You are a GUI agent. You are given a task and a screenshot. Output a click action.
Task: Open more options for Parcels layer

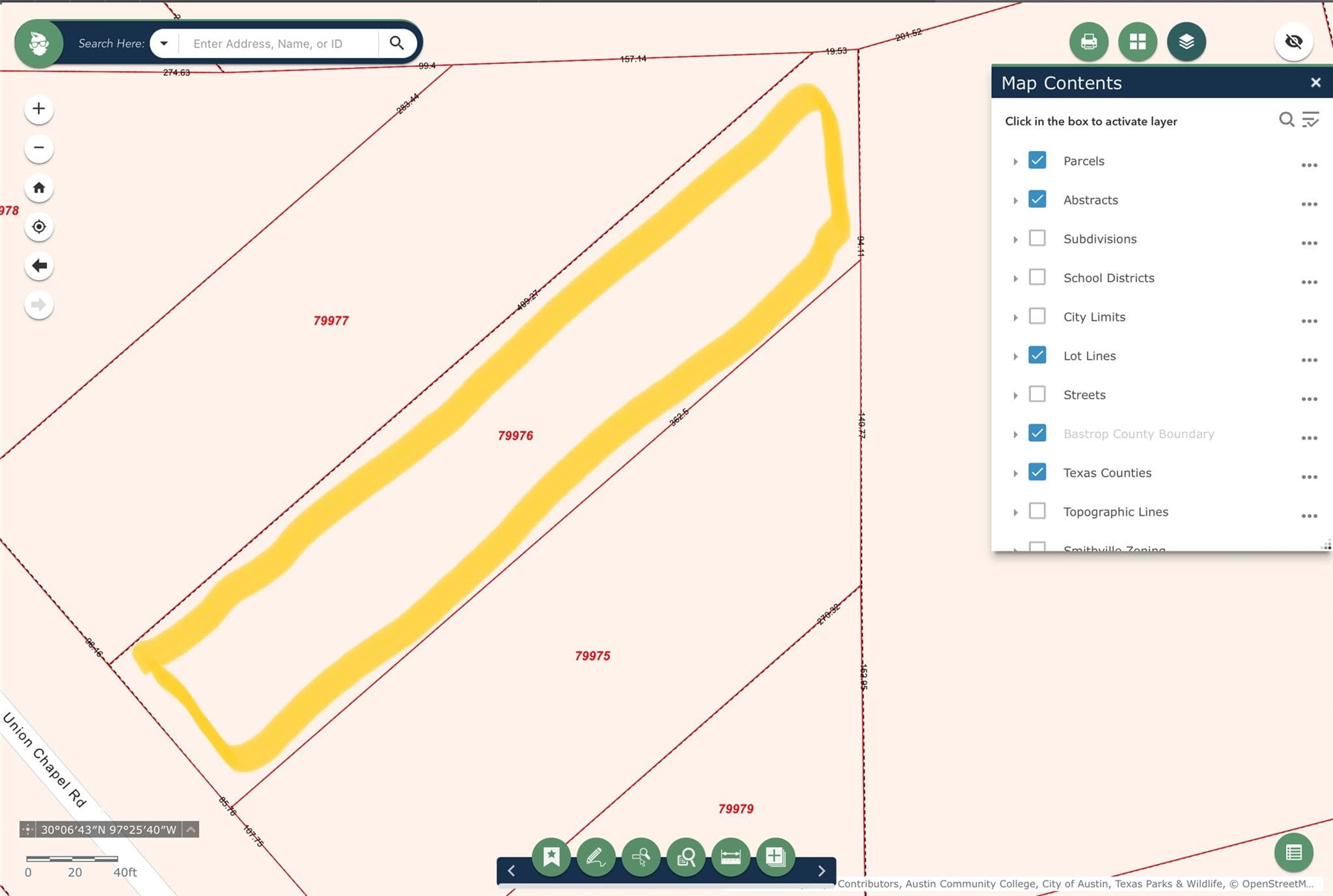pyautogui.click(x=1310, y=165)
